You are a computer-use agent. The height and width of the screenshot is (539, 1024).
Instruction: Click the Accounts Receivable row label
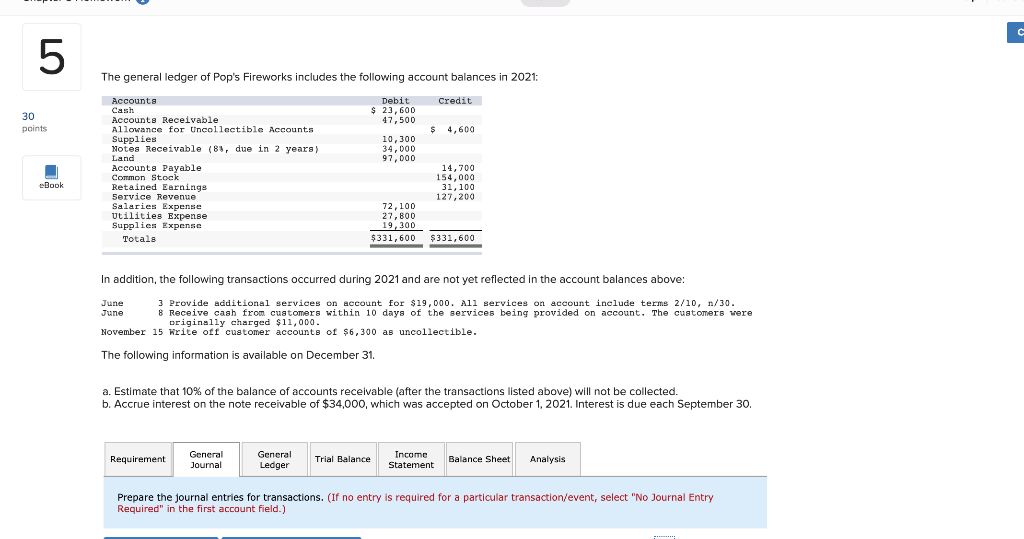pos(165,120)
